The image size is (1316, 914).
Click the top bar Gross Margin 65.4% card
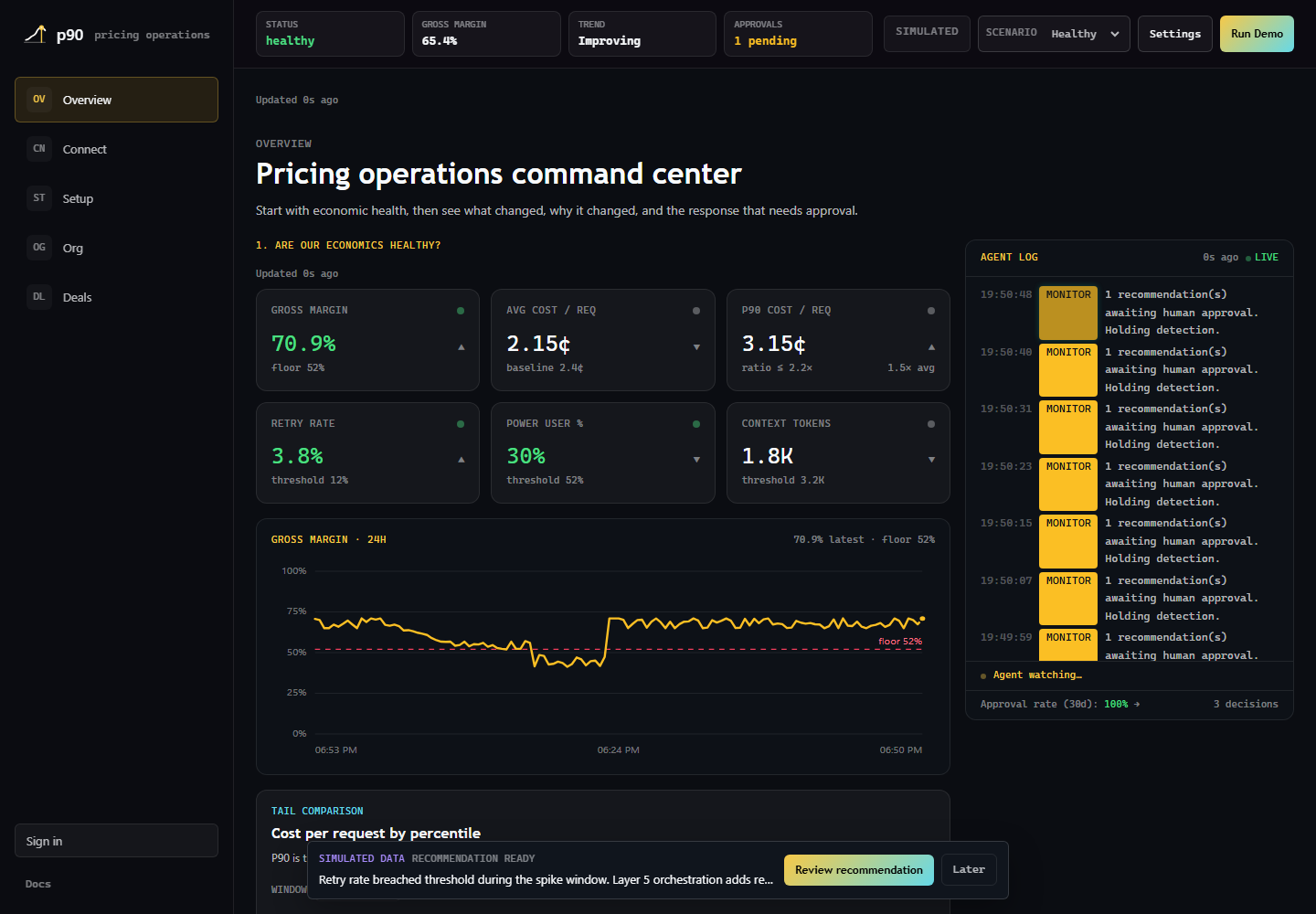486,34
